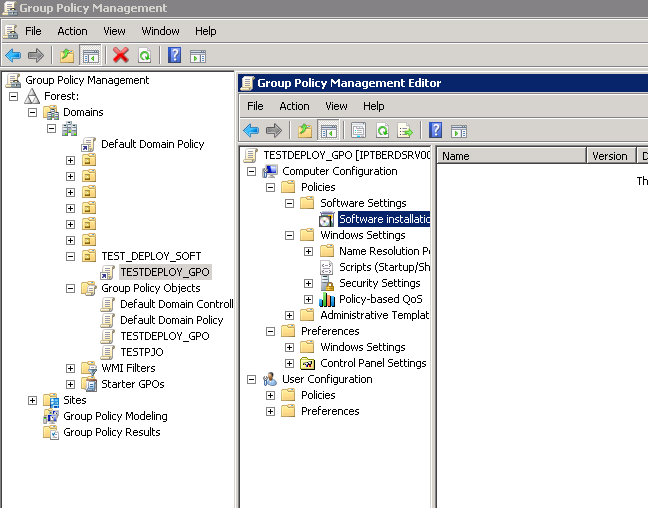Expand Starter GPOs node
The image size is (648, 508).
(x=71, y=384)
